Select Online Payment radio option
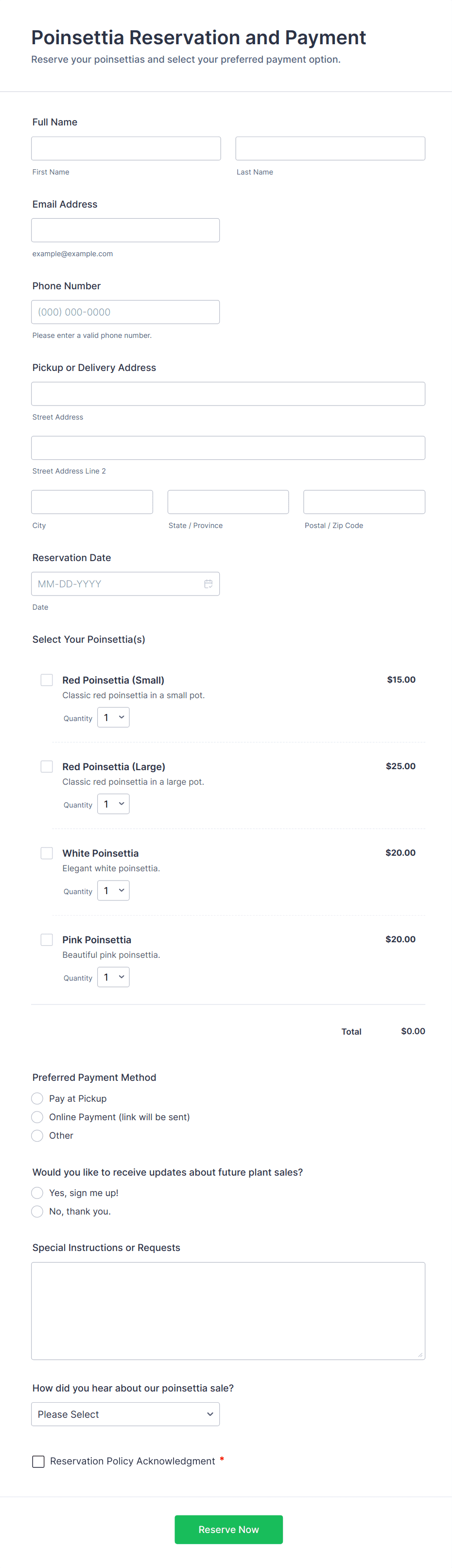This screenshot has width=452, height=1568. click(38, 1117)
